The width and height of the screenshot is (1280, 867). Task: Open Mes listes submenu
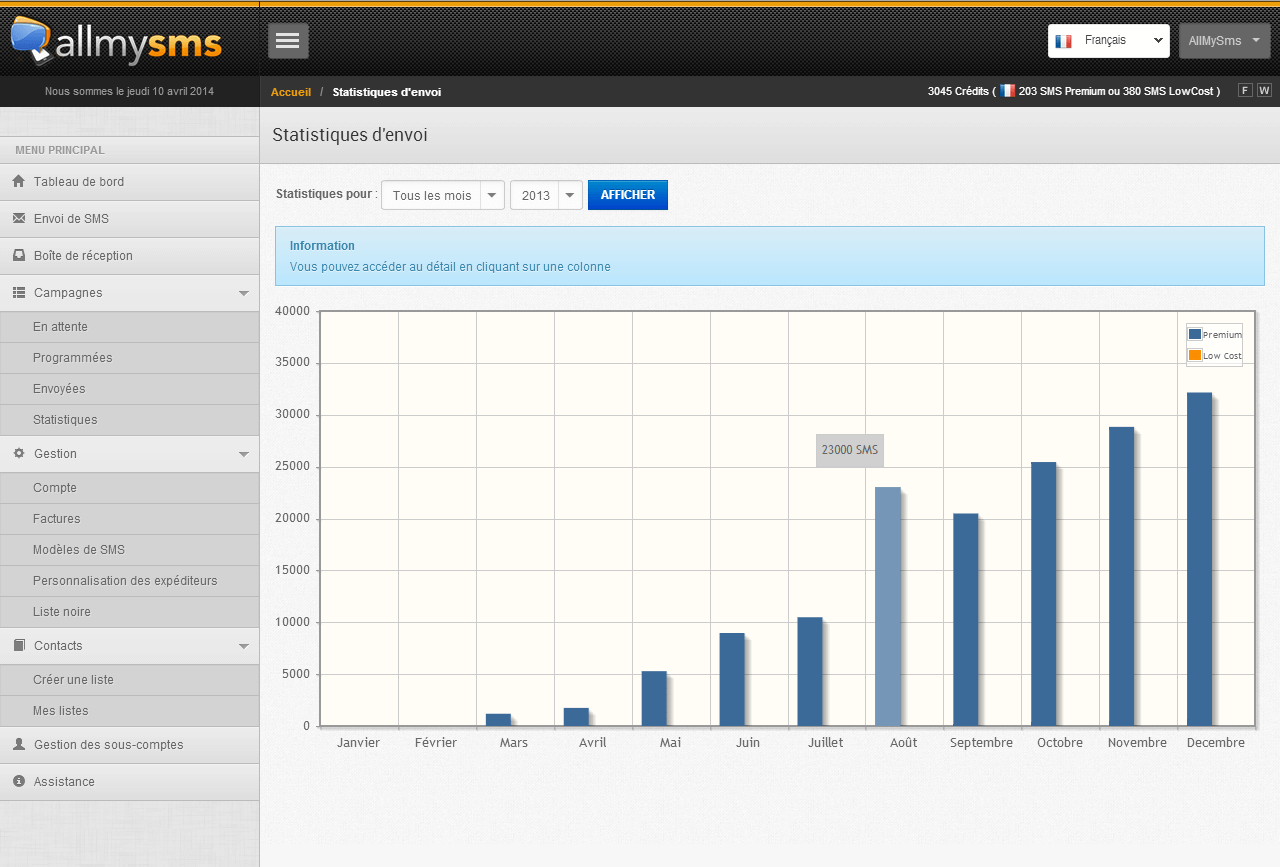click(x=129, y=711)
